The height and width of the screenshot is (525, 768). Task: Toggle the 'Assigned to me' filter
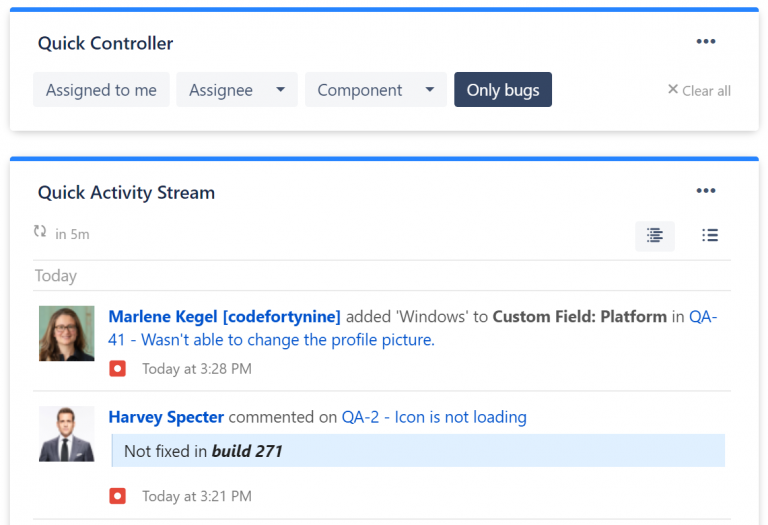pos(101,90)
